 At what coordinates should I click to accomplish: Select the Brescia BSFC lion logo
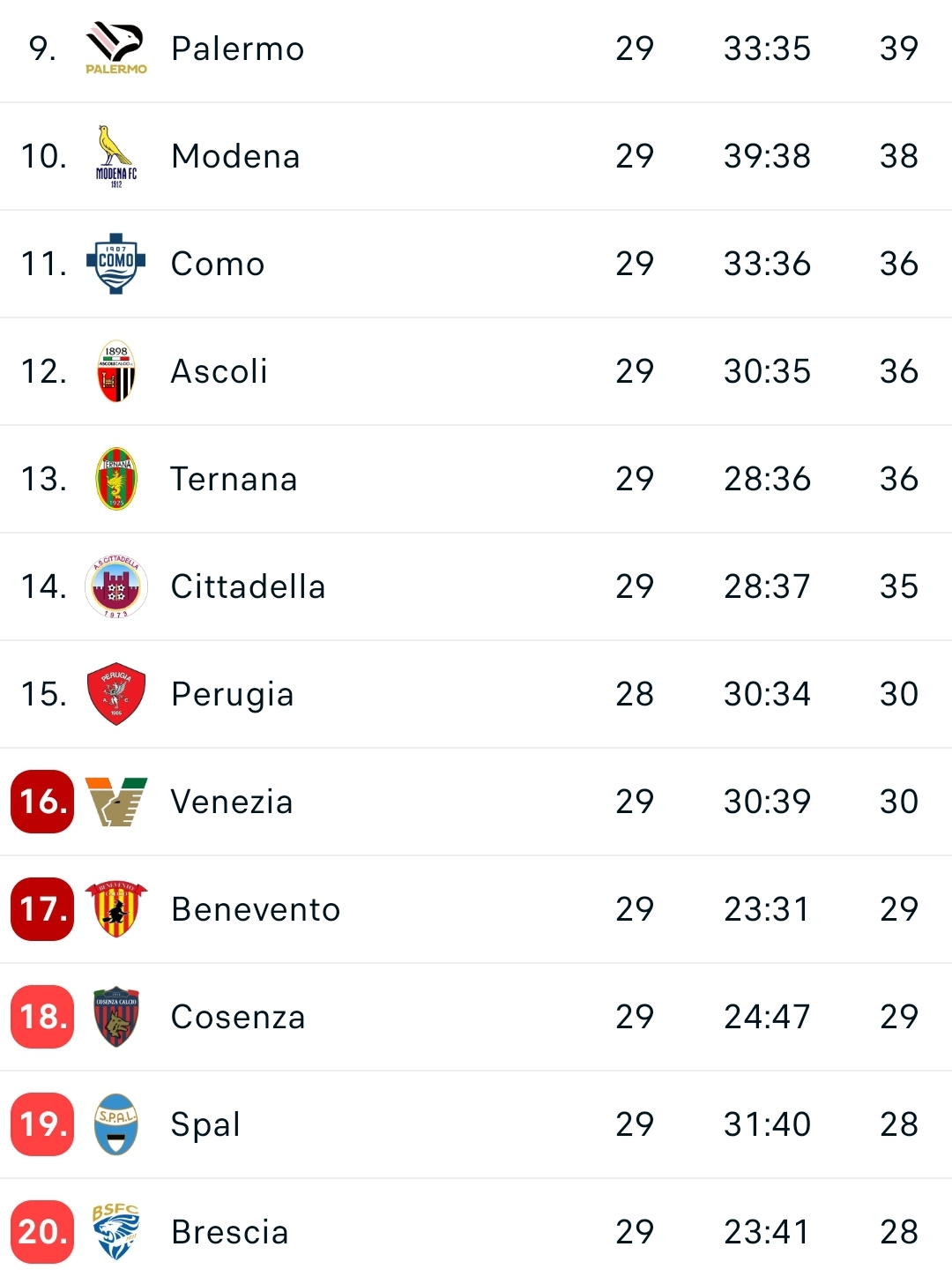pos(115,1232)
